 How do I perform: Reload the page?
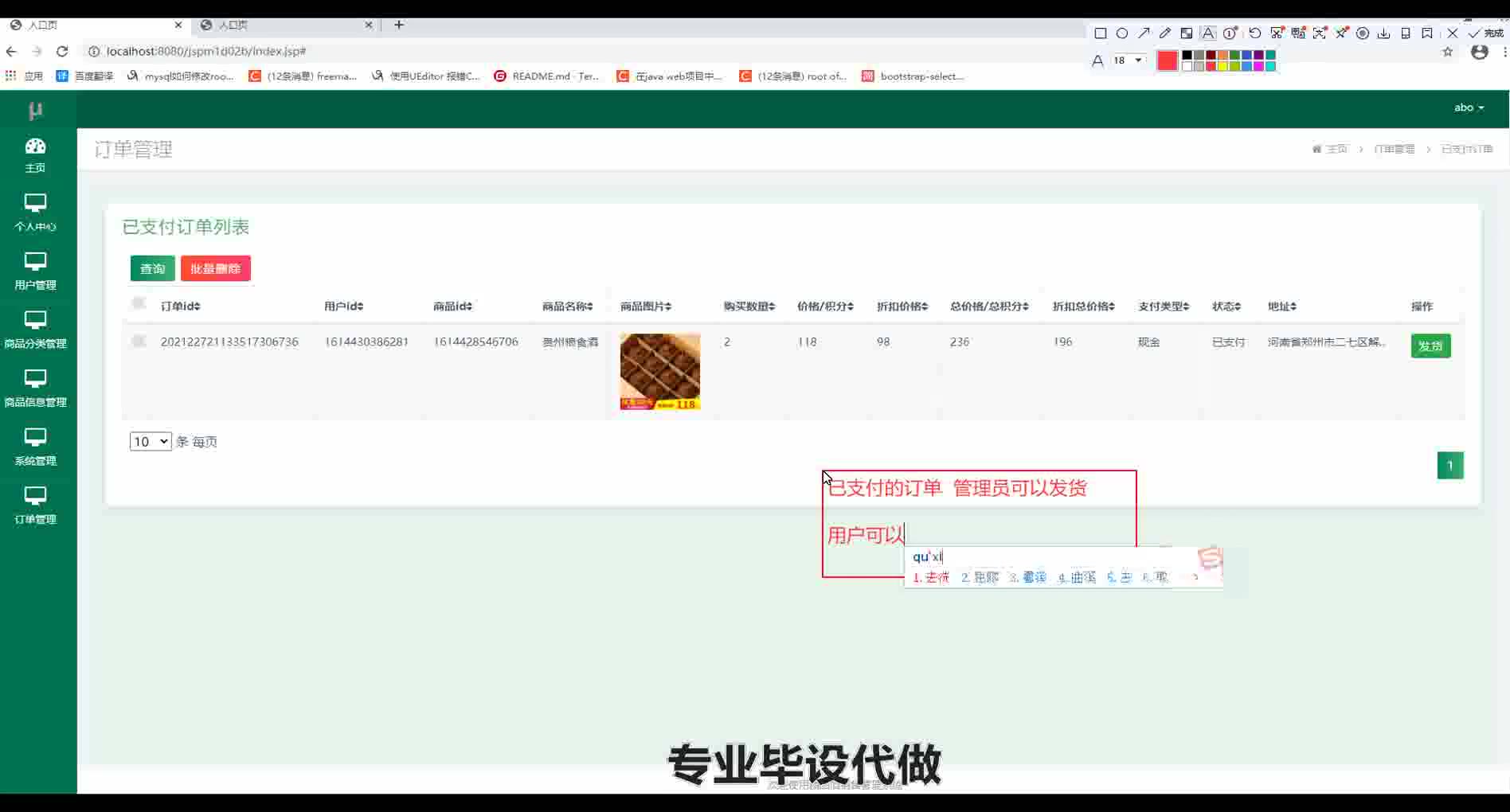[62, 51]
